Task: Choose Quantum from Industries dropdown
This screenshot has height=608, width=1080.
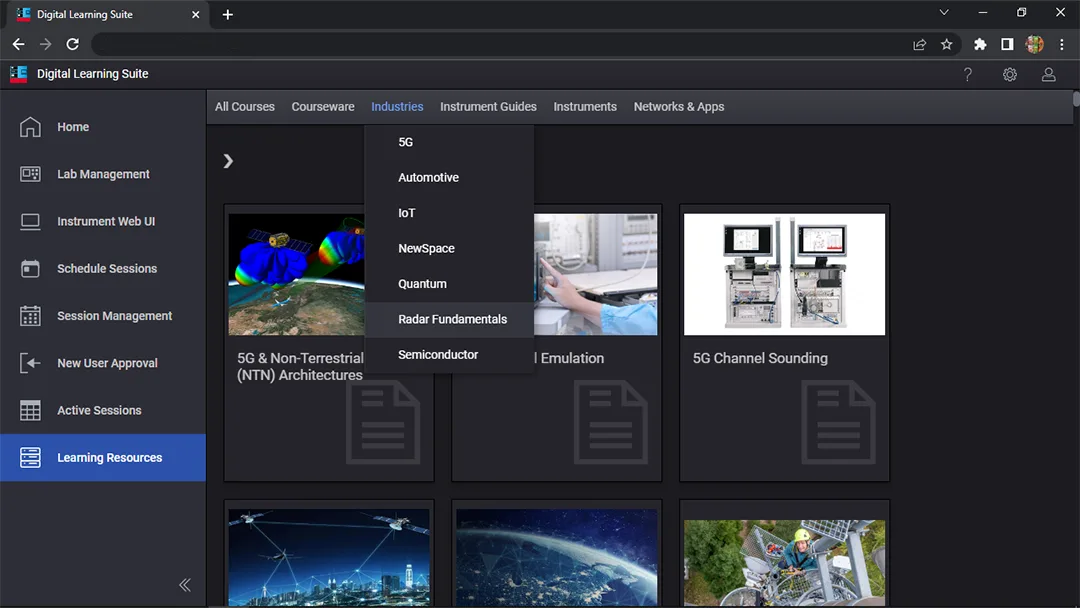Action: click(x=449, y=284)
